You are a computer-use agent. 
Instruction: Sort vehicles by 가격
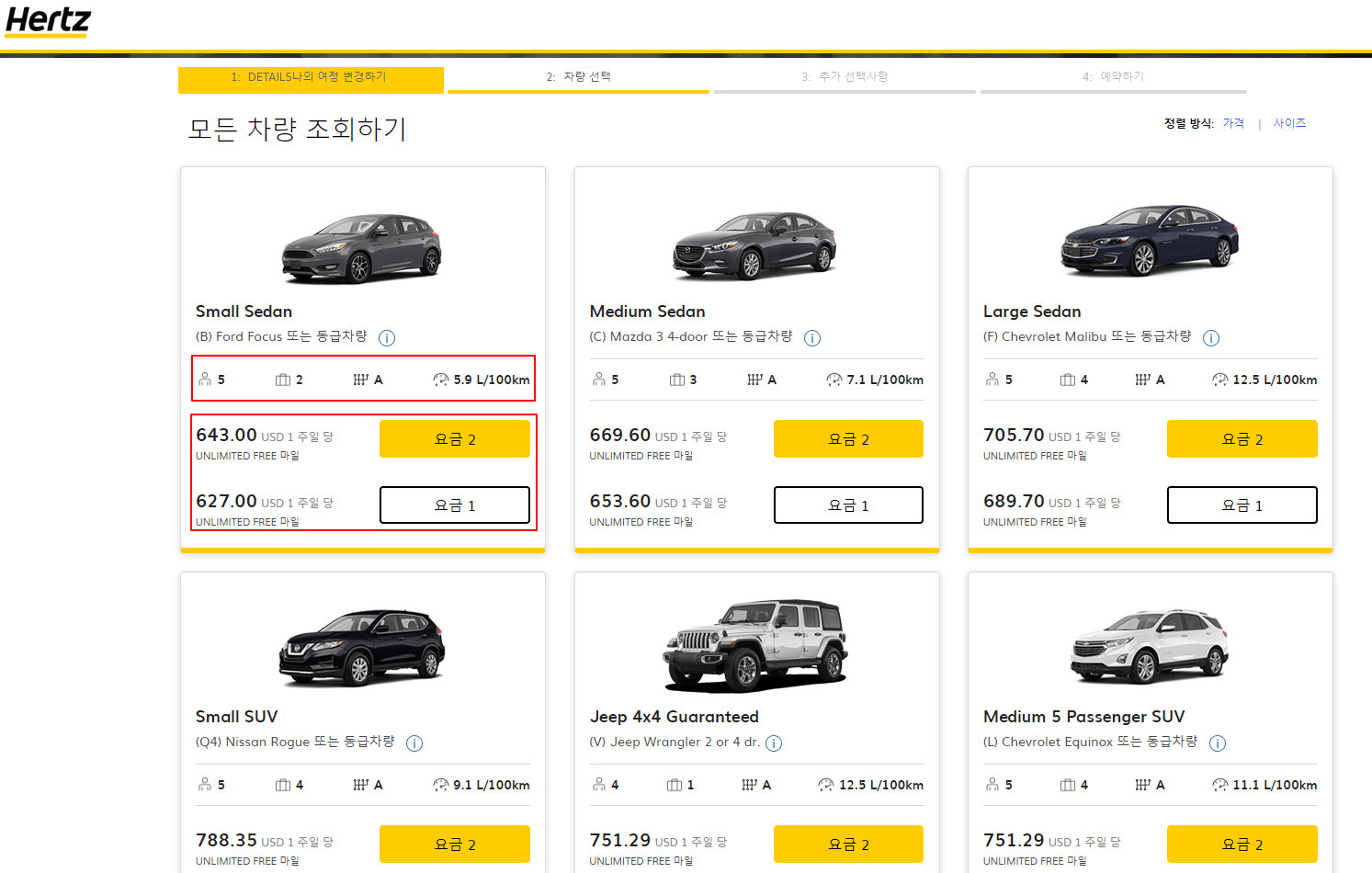(1233, 123)
